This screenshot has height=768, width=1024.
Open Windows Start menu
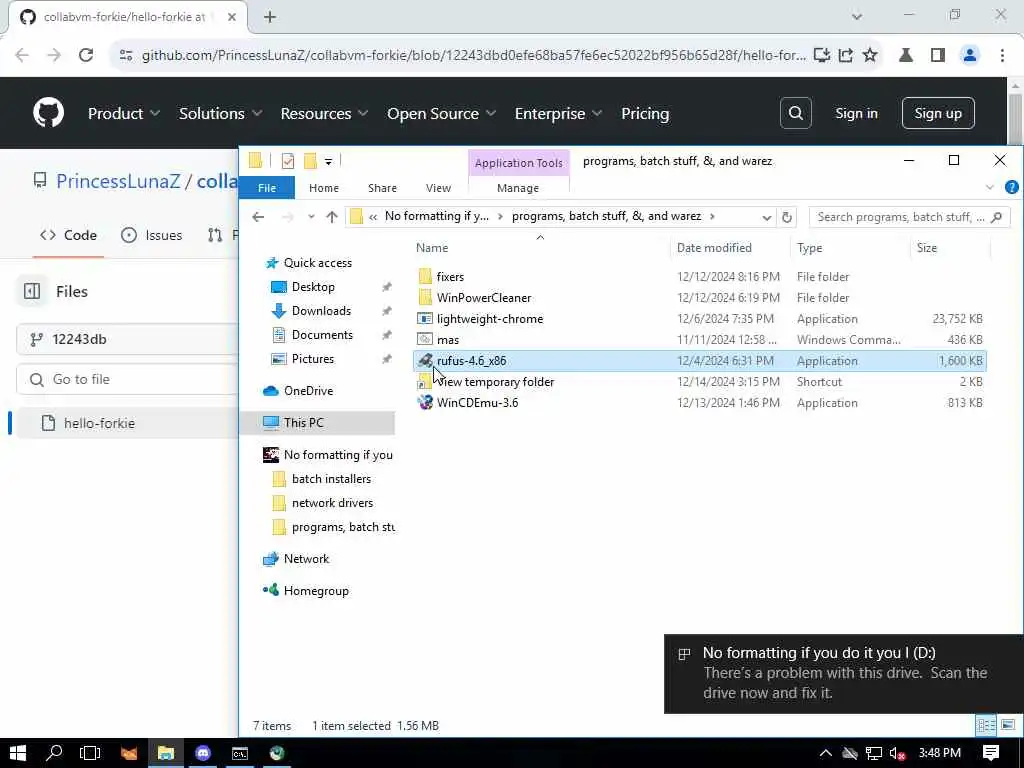coord(18,753)
